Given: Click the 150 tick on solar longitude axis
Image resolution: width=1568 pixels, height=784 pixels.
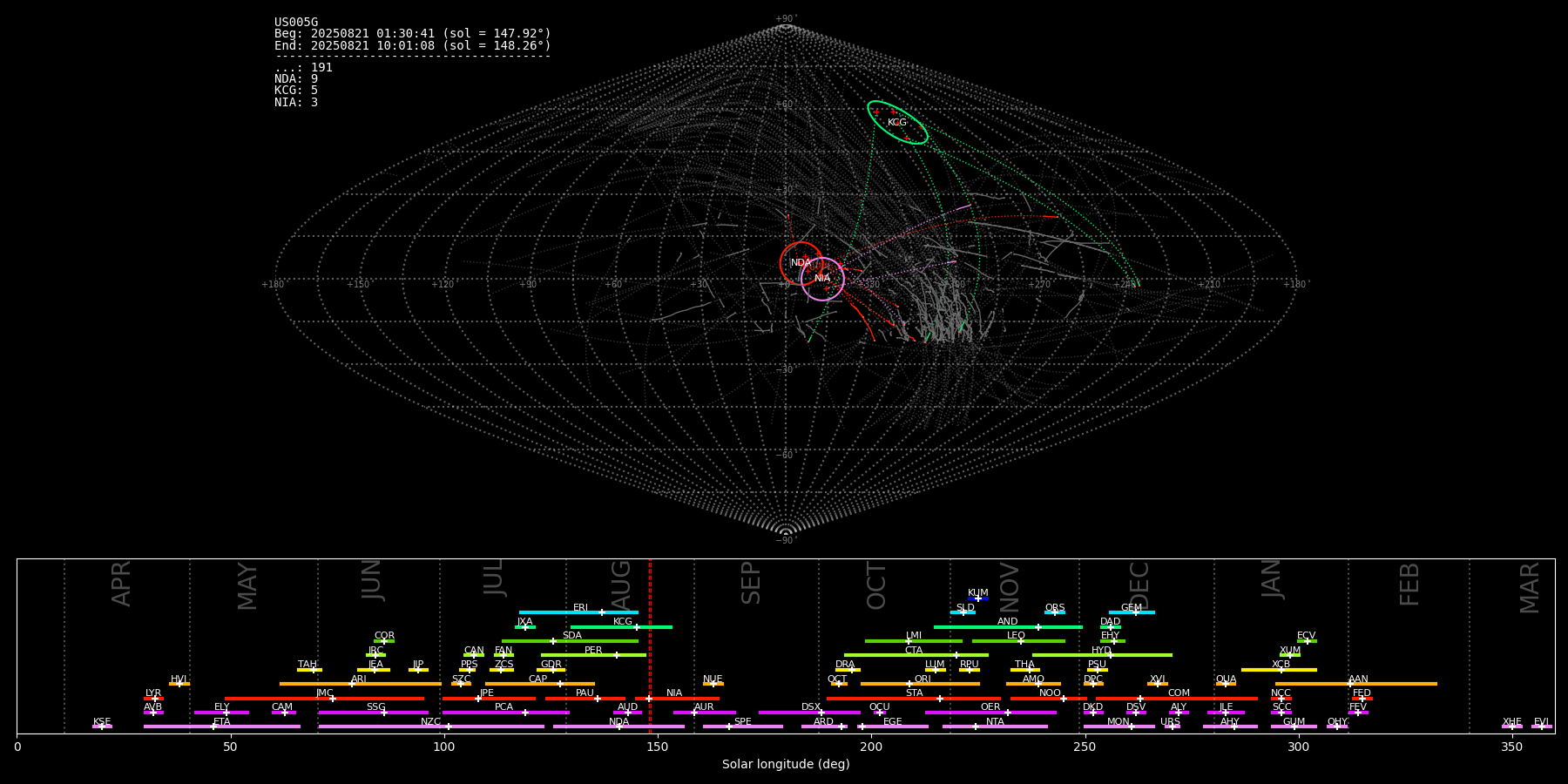Looking at the screenshot, I should pos(658,747).
